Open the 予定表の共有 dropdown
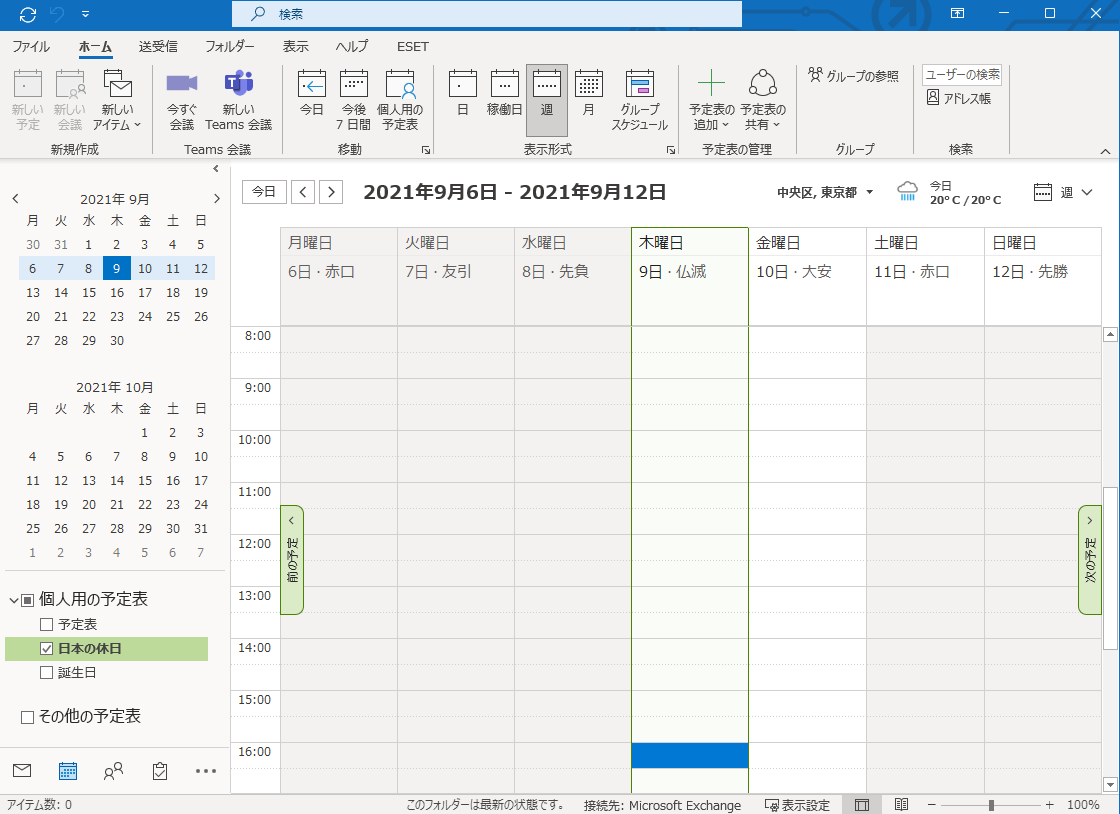Image resolution: width=1120 pixels, height=814 pixels. click(763, 100)
